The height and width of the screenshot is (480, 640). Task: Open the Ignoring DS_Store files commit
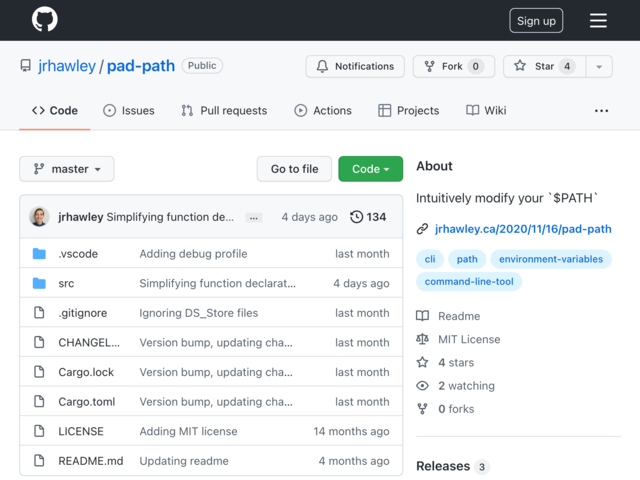(199, 313)
